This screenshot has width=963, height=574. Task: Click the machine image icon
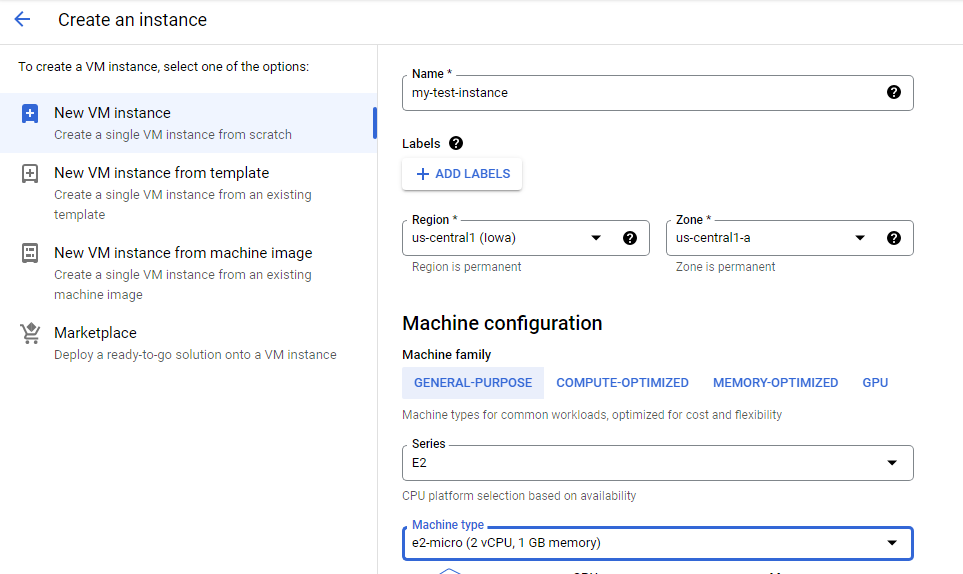click(x=29, y=253)
